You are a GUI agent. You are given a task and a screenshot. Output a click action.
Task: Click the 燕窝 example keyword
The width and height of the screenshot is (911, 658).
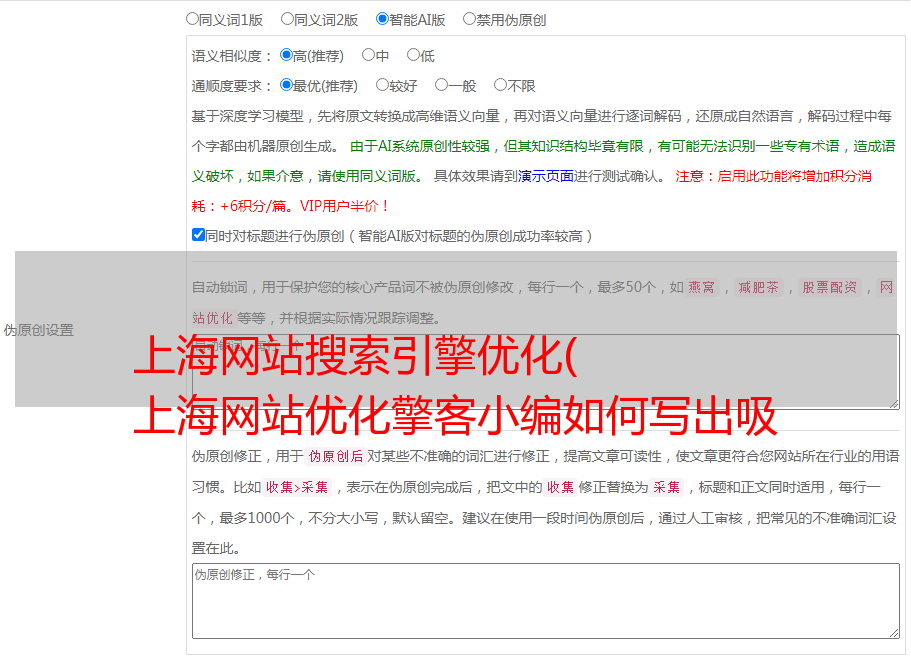coord(701,287)
